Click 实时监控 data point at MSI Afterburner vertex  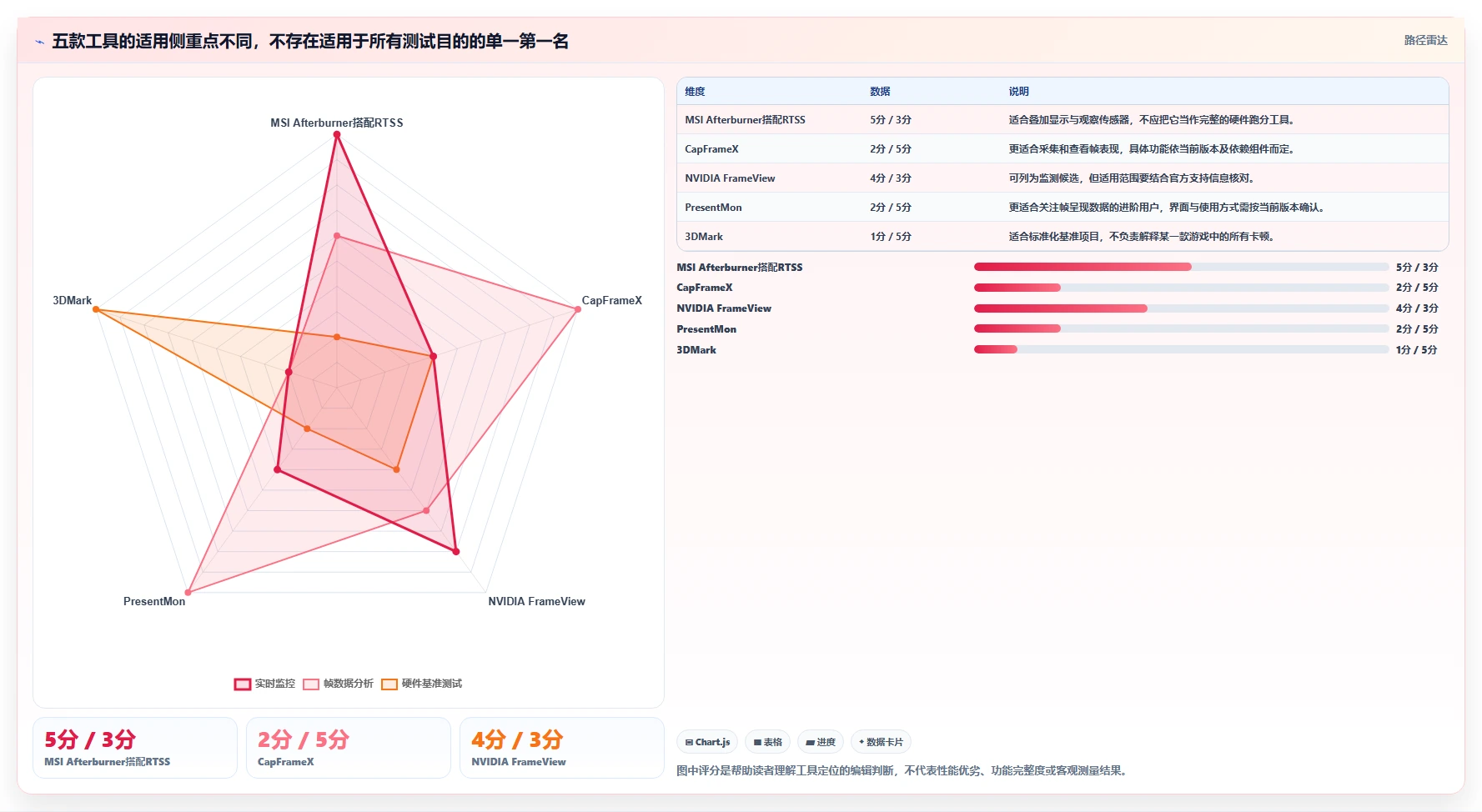pyautogui.click(x=337, y=134)
